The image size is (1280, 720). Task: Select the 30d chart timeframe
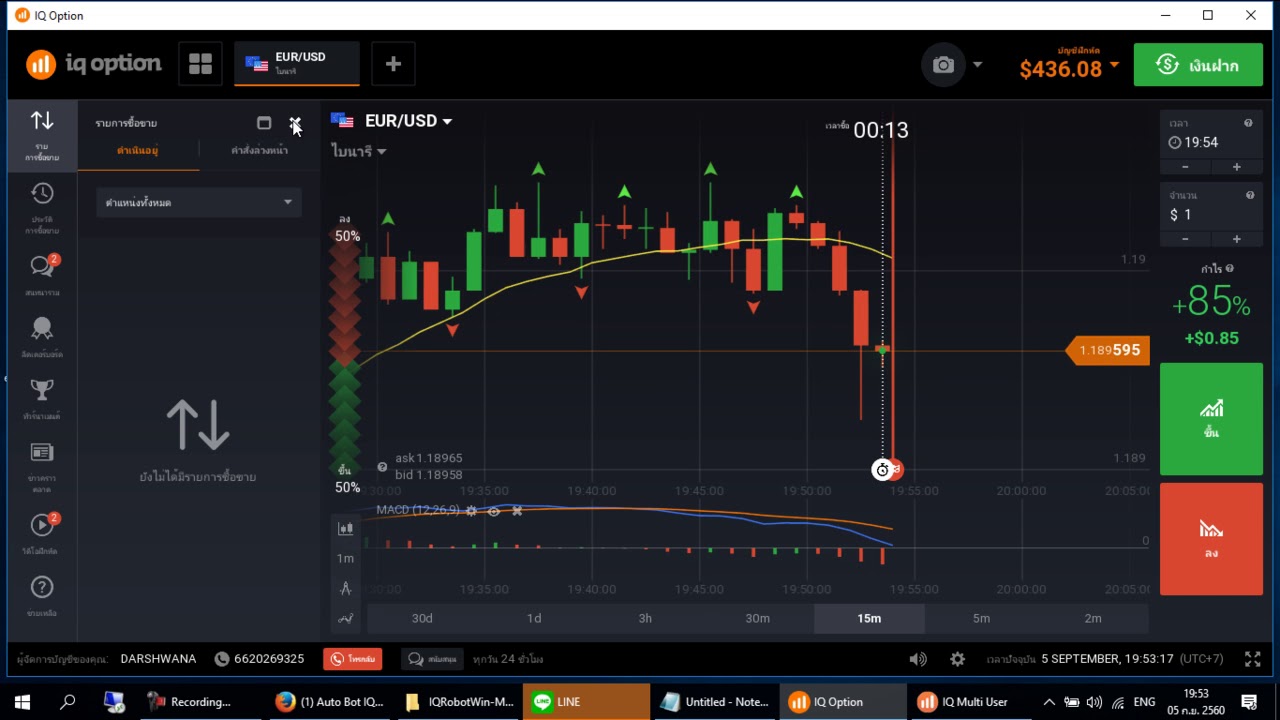coord(422,619)
